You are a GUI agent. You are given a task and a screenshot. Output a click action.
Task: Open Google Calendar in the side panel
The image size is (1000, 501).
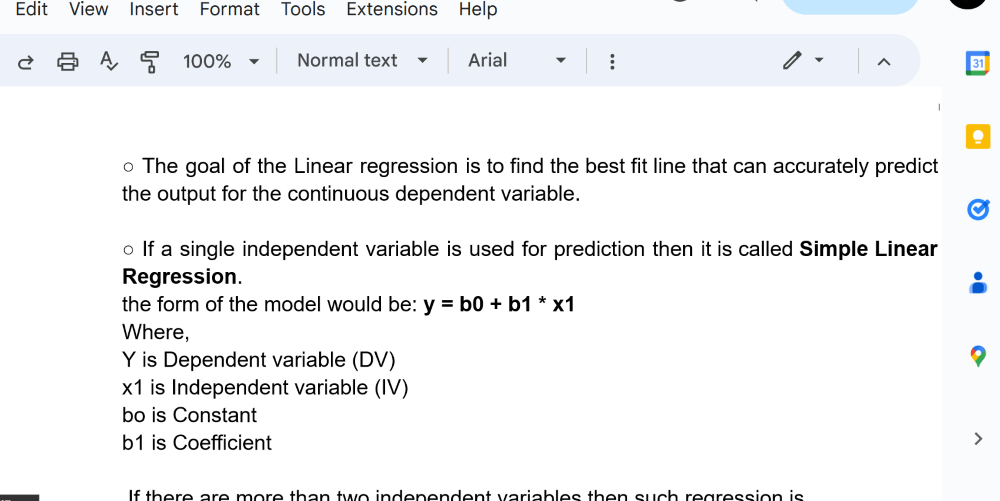click(978, 64)
